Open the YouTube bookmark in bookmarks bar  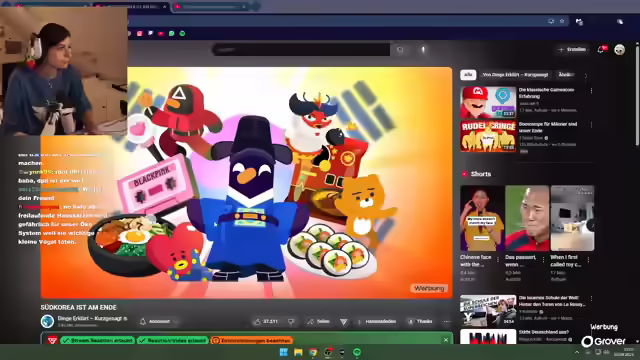161,33
